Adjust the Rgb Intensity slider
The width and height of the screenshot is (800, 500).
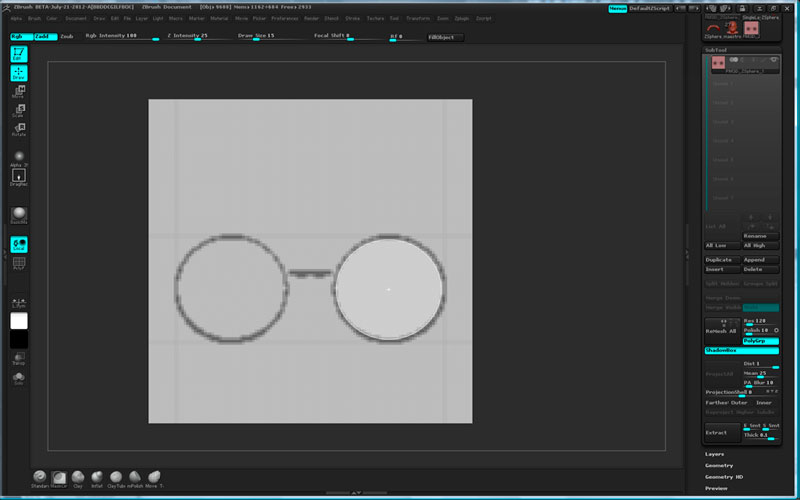coord(122,36)
